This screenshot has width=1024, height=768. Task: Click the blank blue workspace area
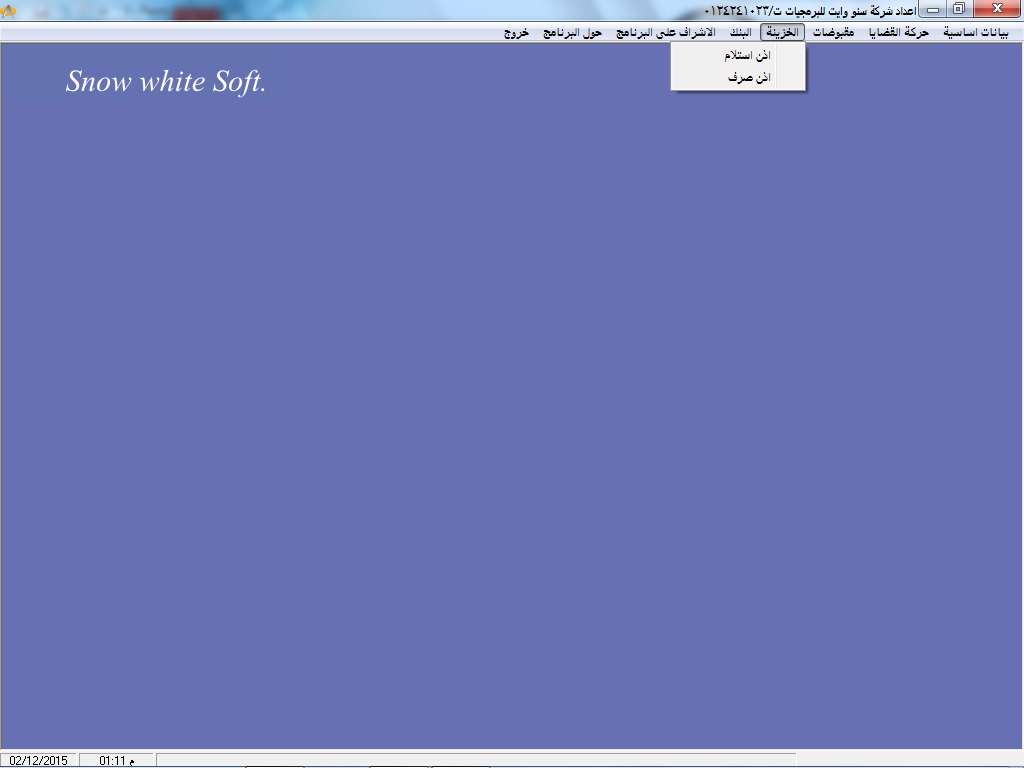pos(500,400)
